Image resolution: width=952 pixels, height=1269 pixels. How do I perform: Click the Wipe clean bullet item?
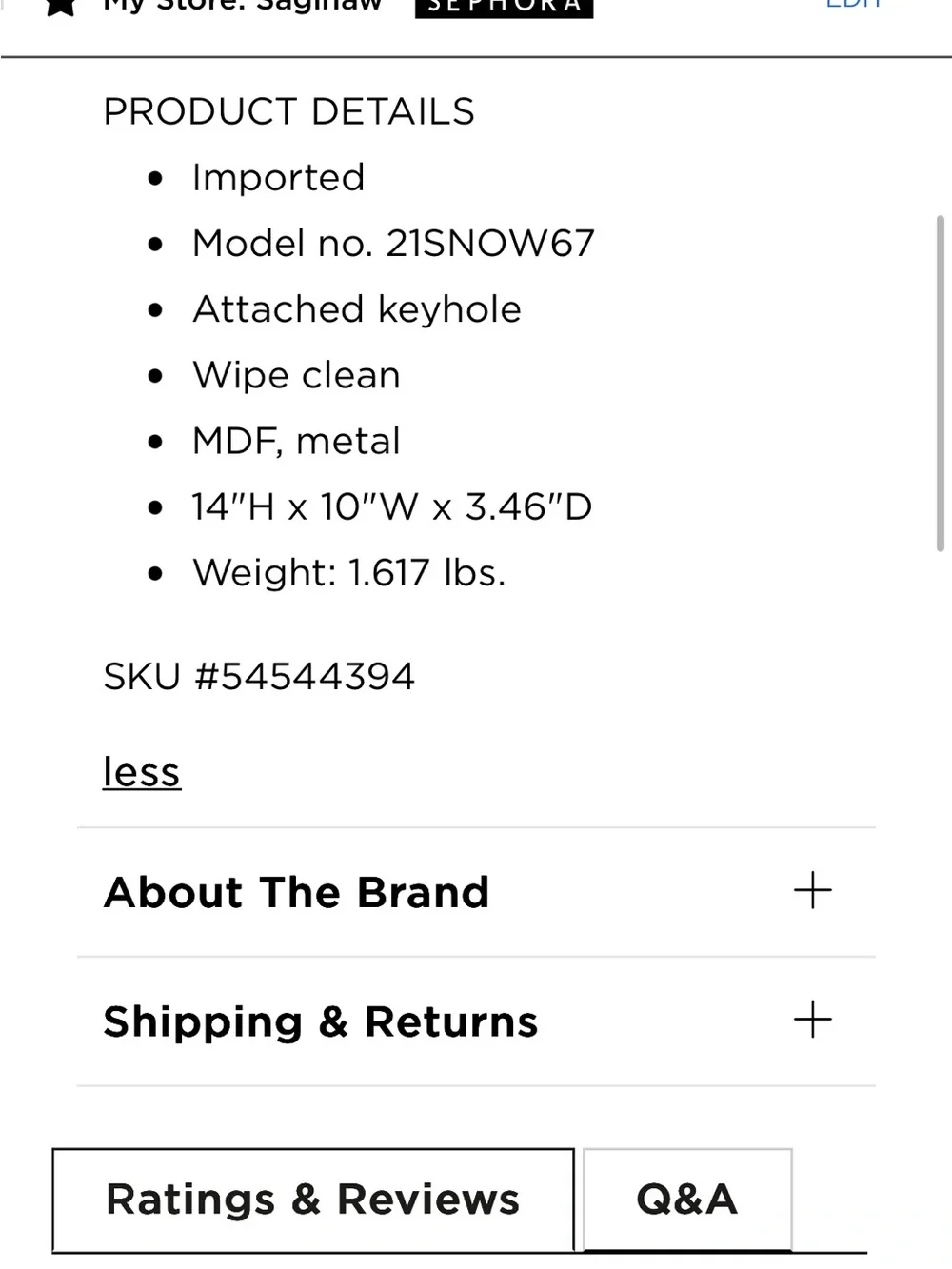point(296,375)
